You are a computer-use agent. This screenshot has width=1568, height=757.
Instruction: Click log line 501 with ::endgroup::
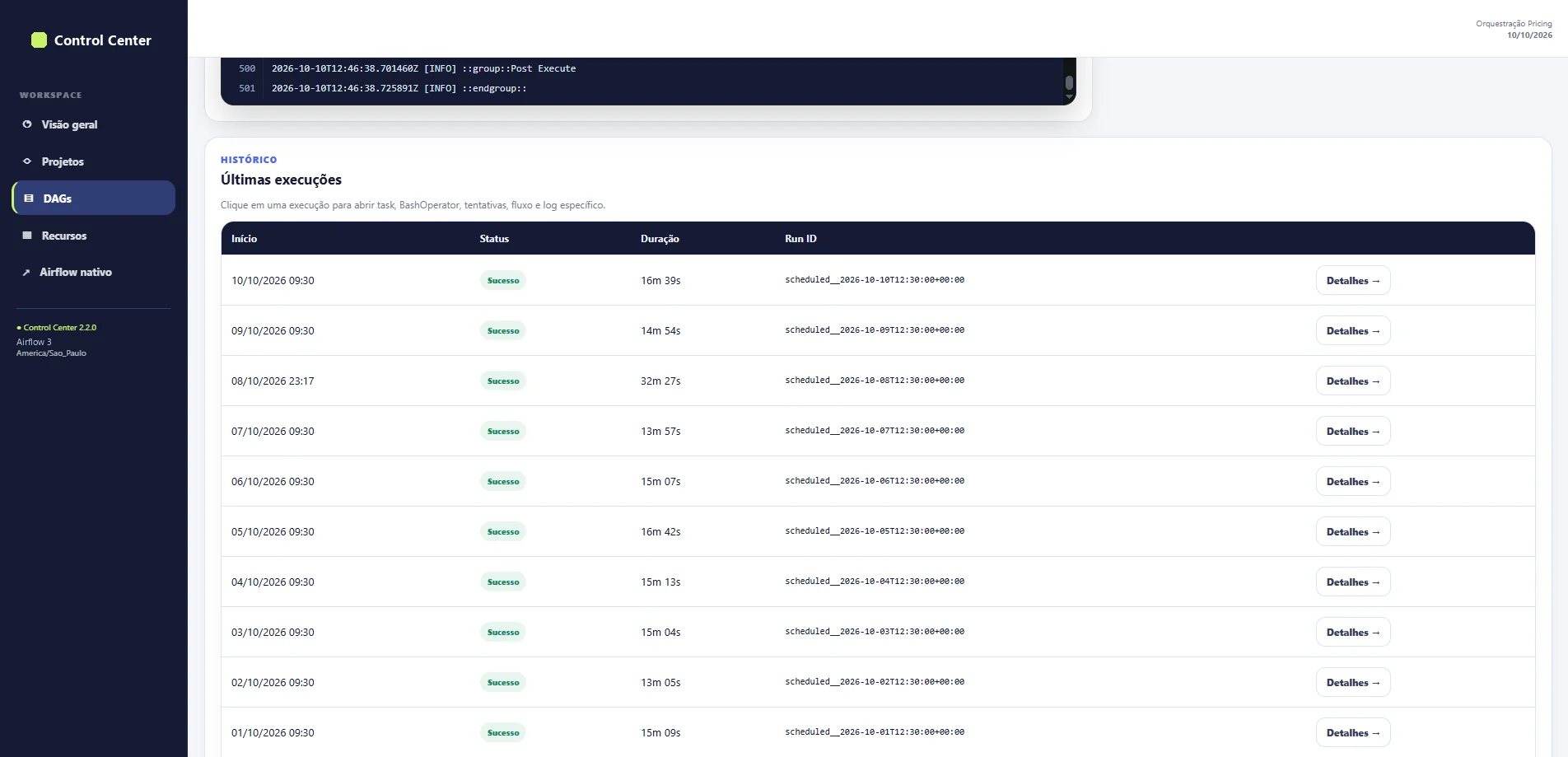tap(399, 88)
